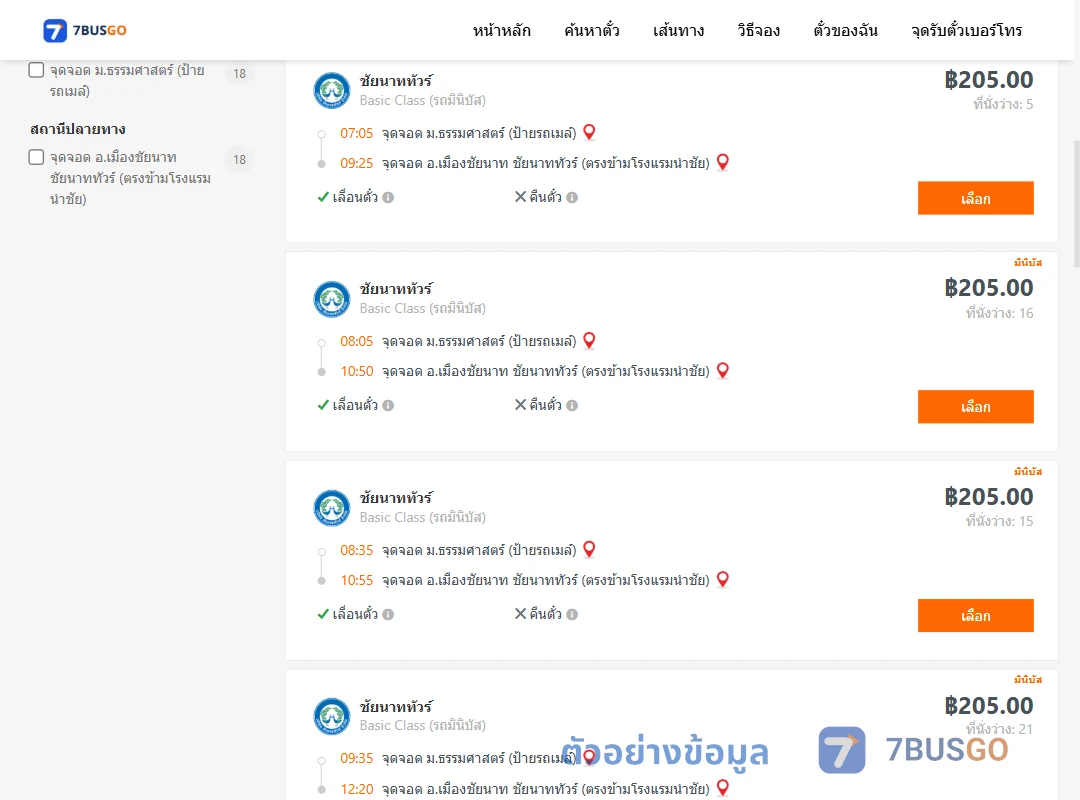Image resolution: width=1080 pixels, height=800 pixels.
Task: Click Basic Class (รถมินิบัส) on 08:05 trip
Action: click(422, 309)
